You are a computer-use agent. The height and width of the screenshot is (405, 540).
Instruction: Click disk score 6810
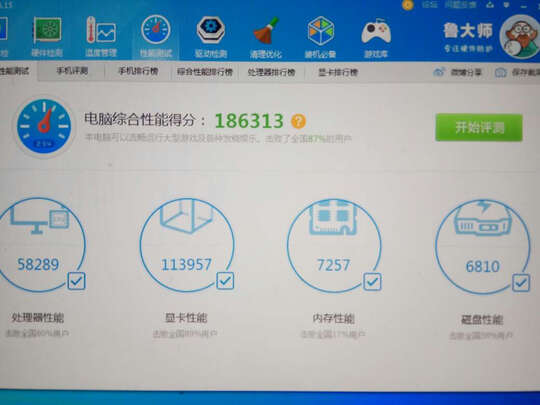[x=482, y=267]
